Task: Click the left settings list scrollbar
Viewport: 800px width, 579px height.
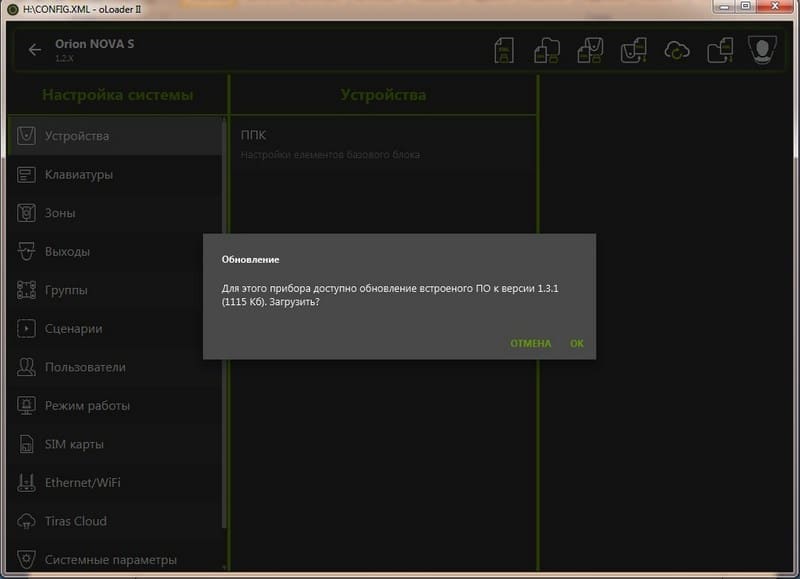Action: point(224,323)
